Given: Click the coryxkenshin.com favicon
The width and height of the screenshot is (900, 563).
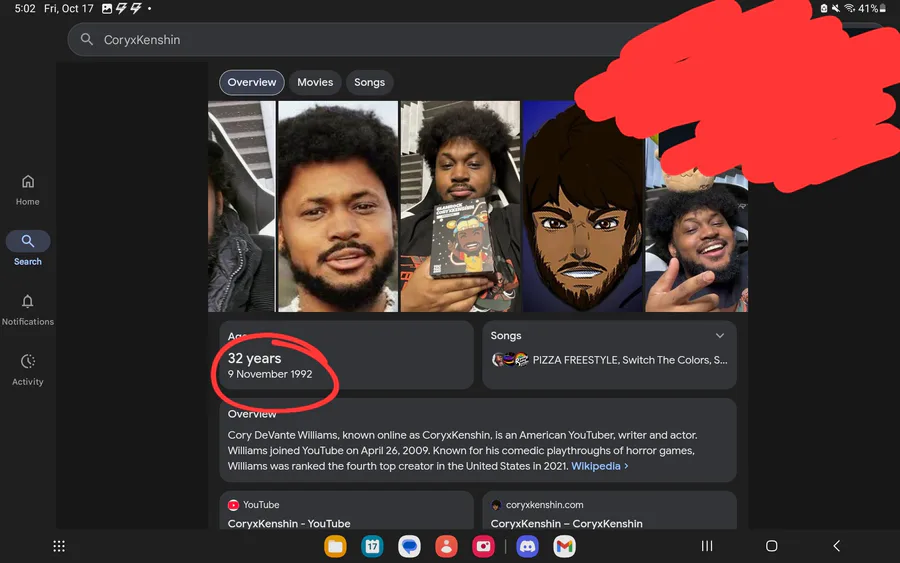Looking at the screenshot, I should 496,505.
